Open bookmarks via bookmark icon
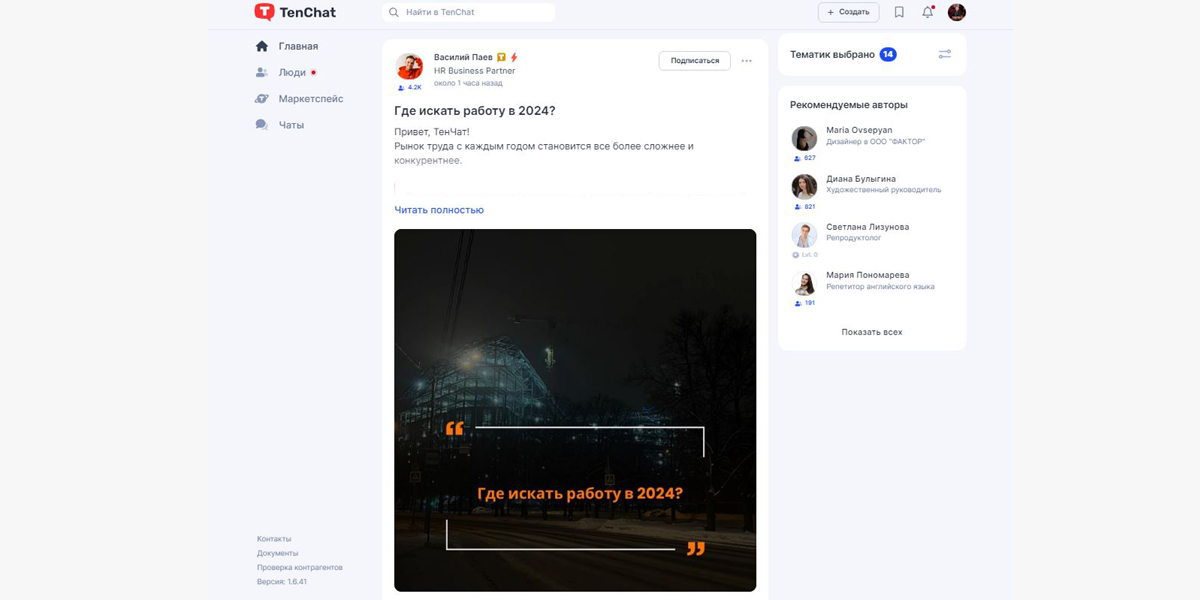Viewport: 1200px width, 600px height. 899,12
